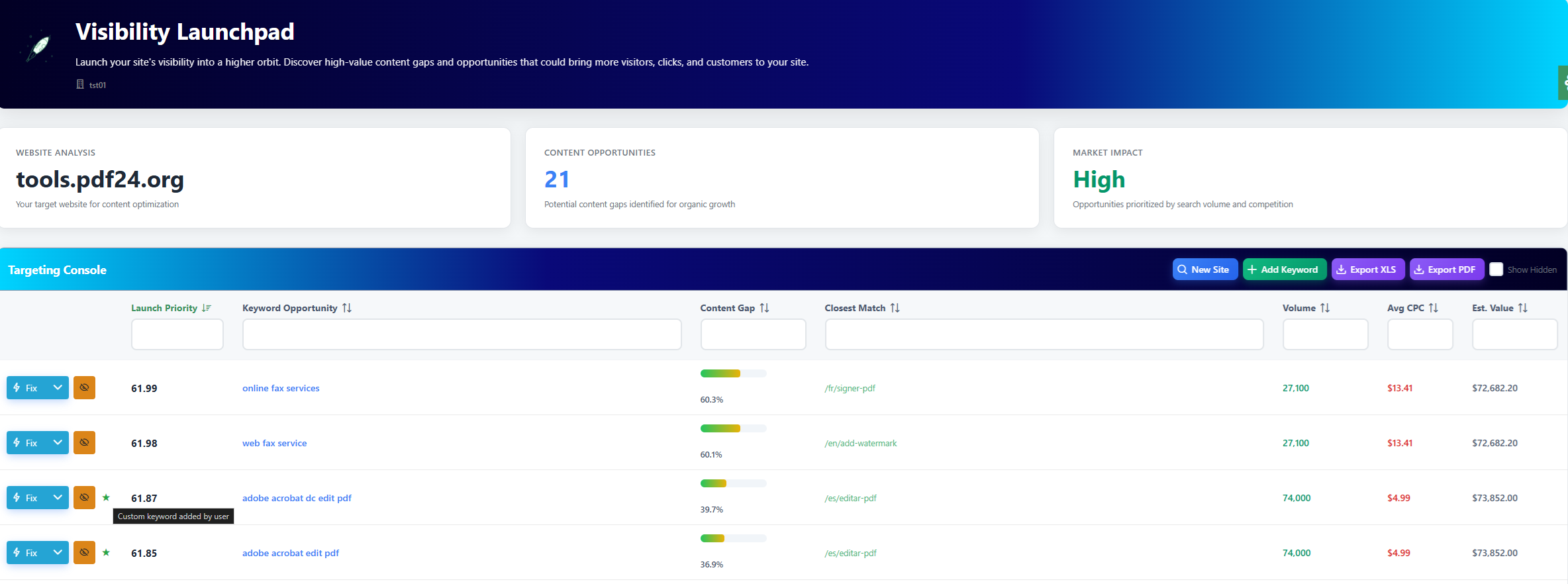1568x584 pixels.
Task: Sort by Volume arrows icon
Action: coord(1325,308)
